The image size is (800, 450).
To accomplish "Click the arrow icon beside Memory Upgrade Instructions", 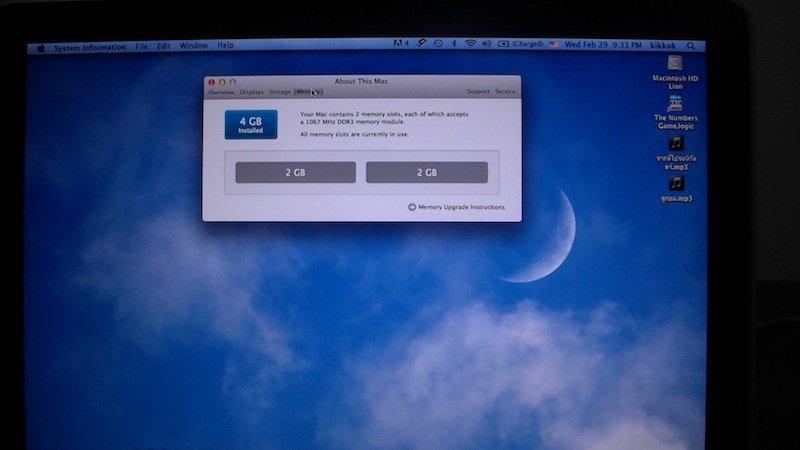I will click(412, 207).
